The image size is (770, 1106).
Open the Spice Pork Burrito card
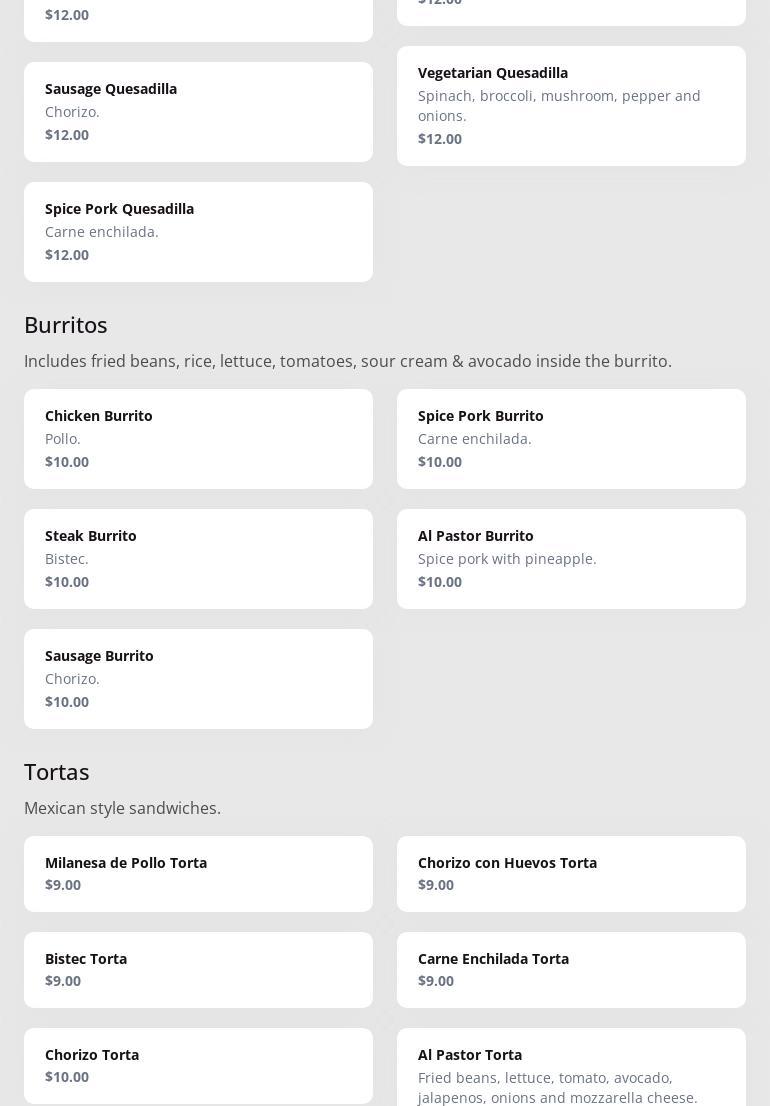click(571, 439)
